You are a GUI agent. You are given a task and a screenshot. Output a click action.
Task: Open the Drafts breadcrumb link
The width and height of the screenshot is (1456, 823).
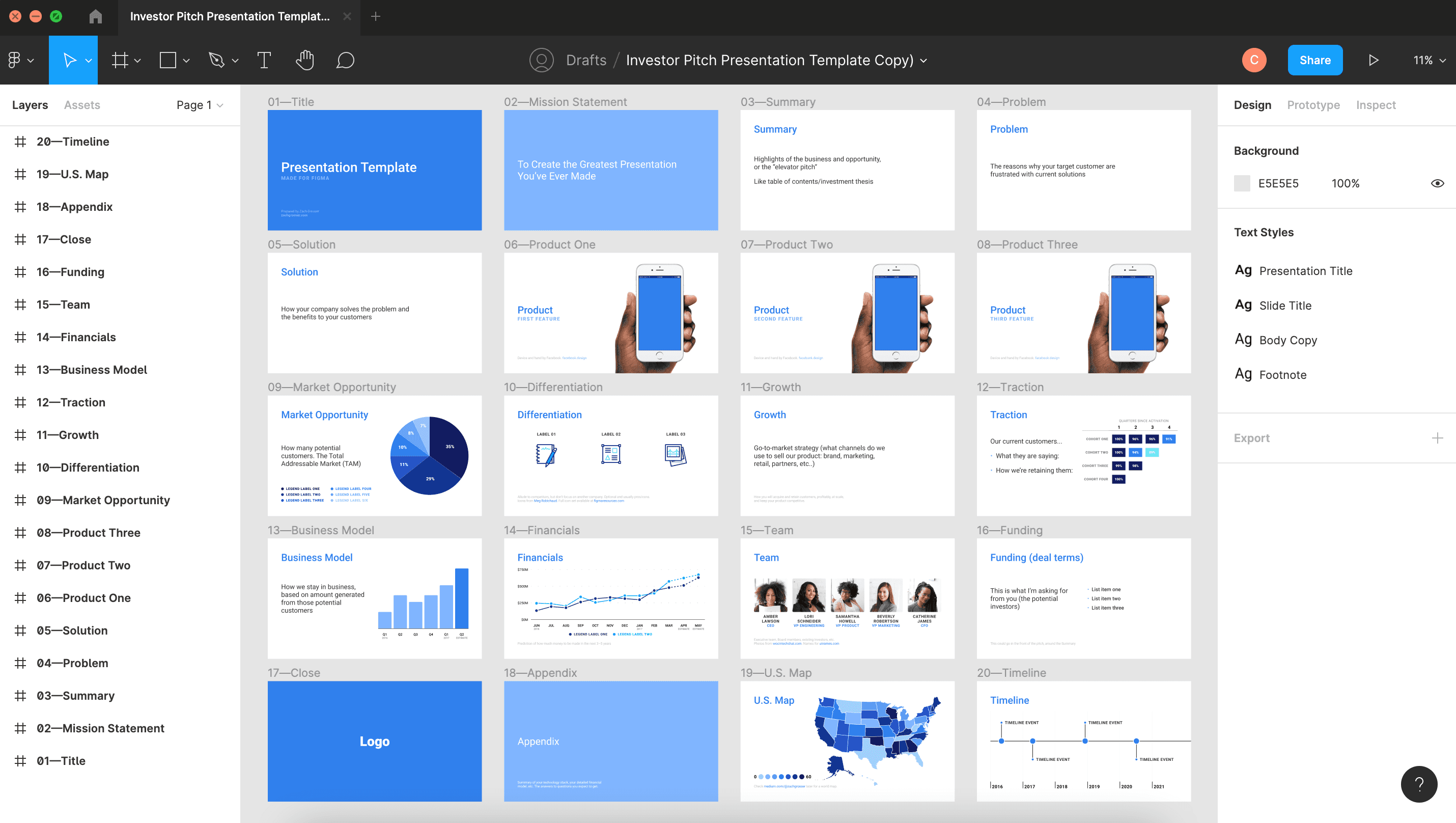point(586,60)
